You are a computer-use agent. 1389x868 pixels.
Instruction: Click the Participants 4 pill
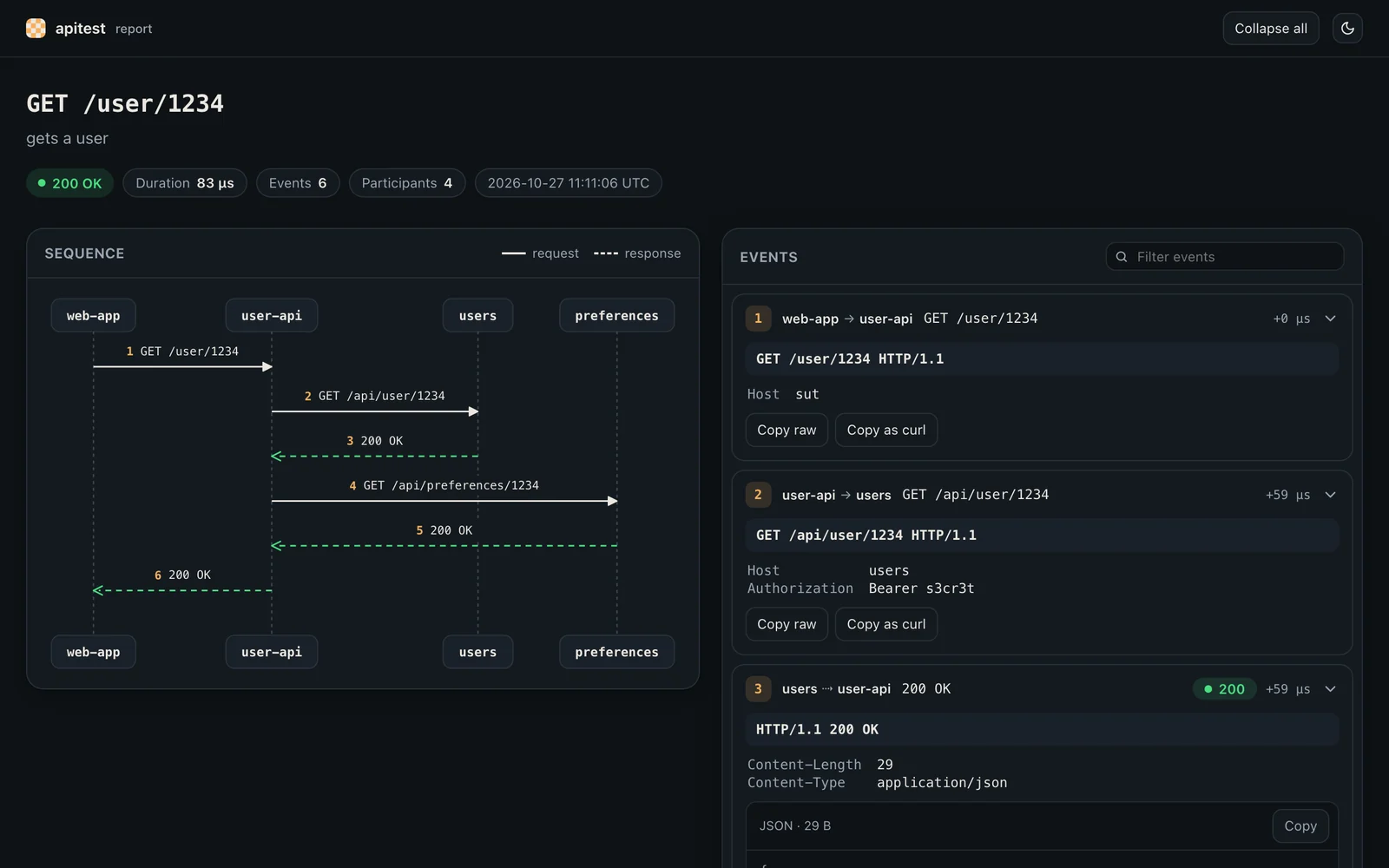click(x=407, y=183)
